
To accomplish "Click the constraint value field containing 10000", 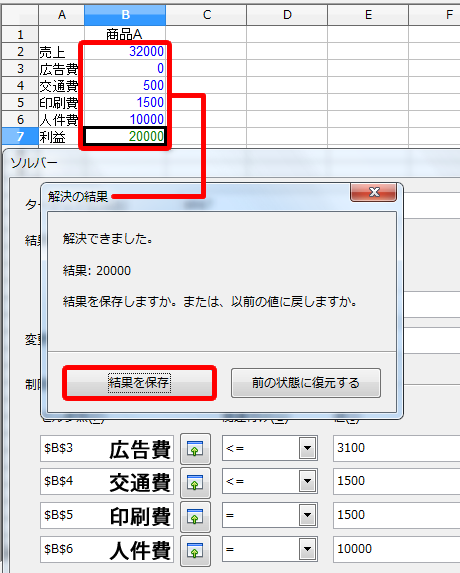I will (396, 549).
